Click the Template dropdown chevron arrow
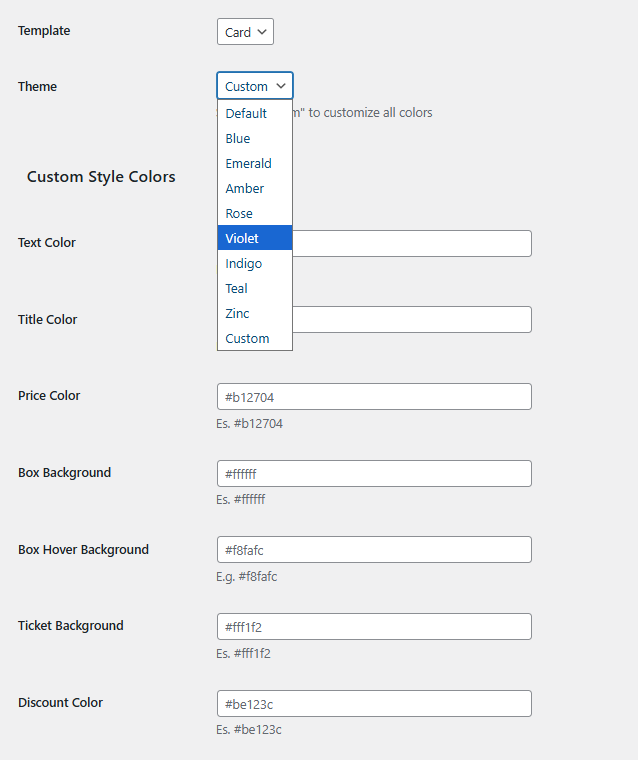The height and width of the screenshot is (760, 638). coord(262,32)
